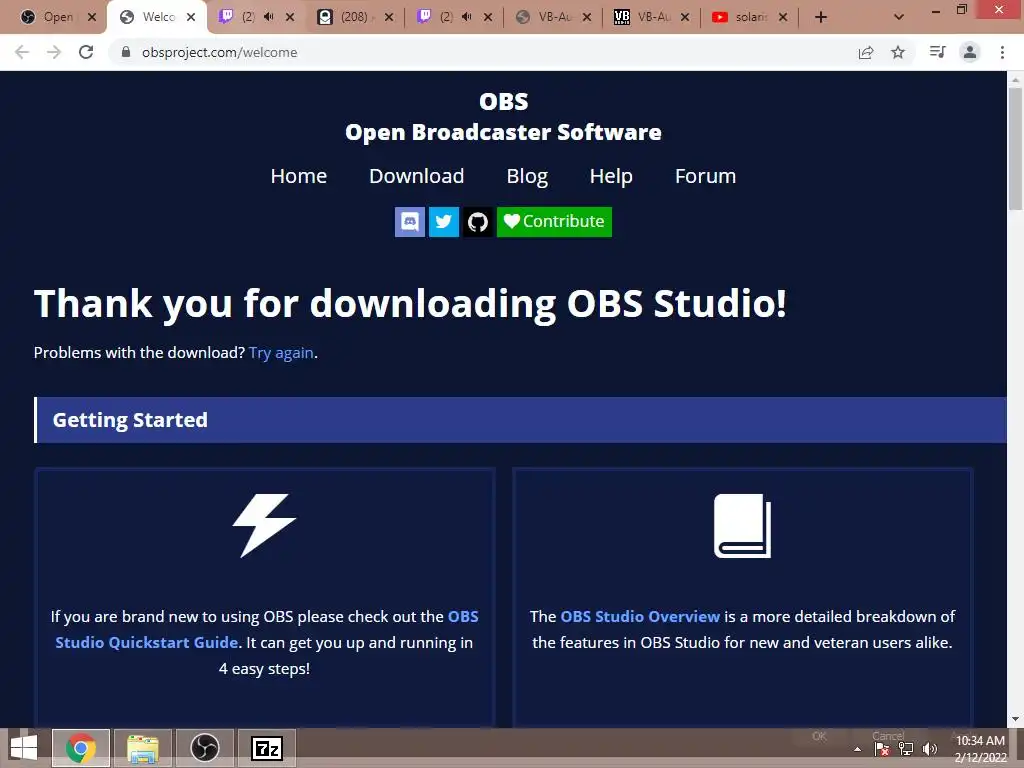Open the Discord icon link
The width and height of the screenshot is (1024, 768).
point(409,222)
